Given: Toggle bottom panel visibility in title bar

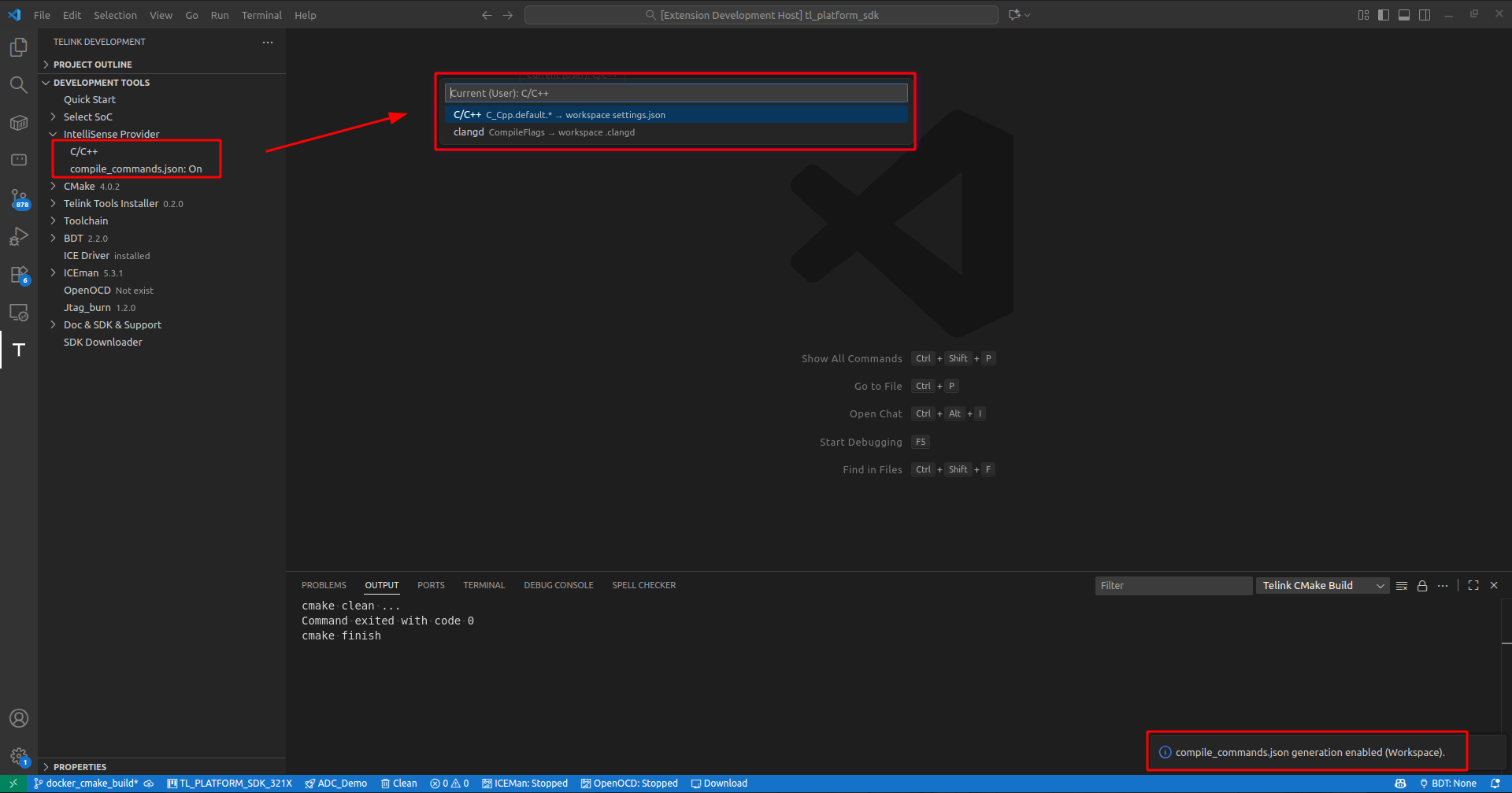Looking at the screenshot, I should 1404,15.
